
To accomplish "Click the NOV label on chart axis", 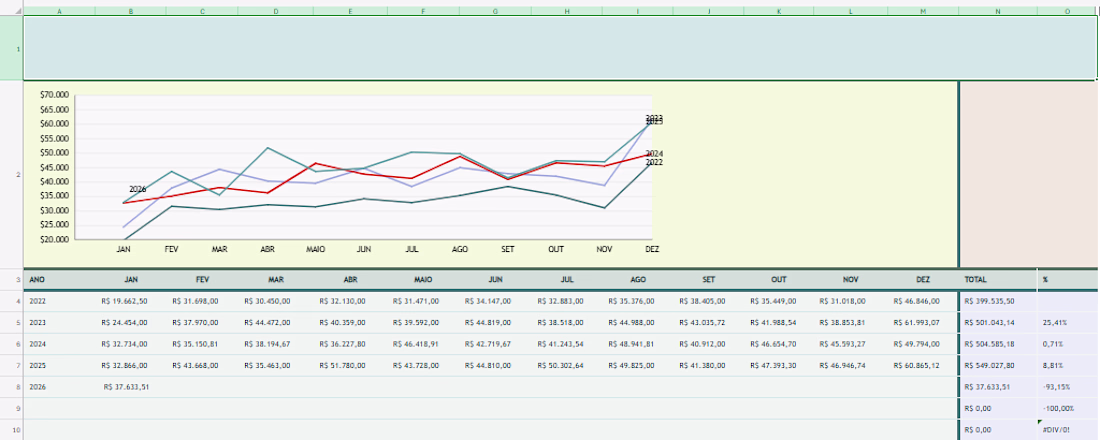I will (x=605, y=249).
